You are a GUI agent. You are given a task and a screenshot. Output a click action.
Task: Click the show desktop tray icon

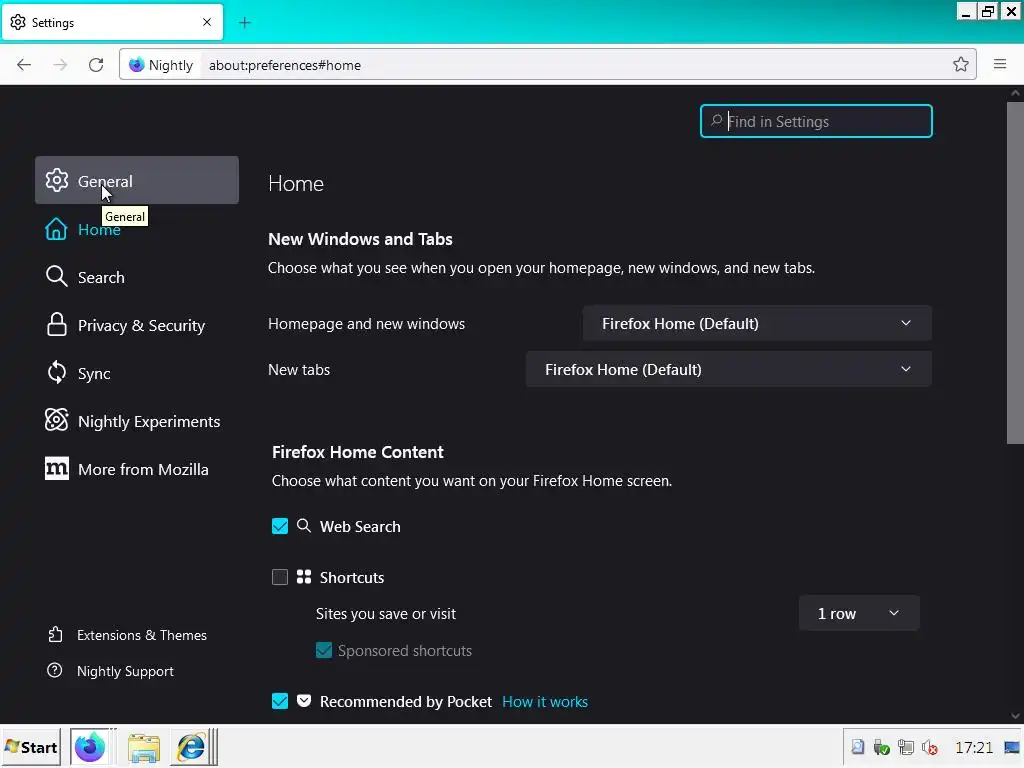[x=1012, y=747]
